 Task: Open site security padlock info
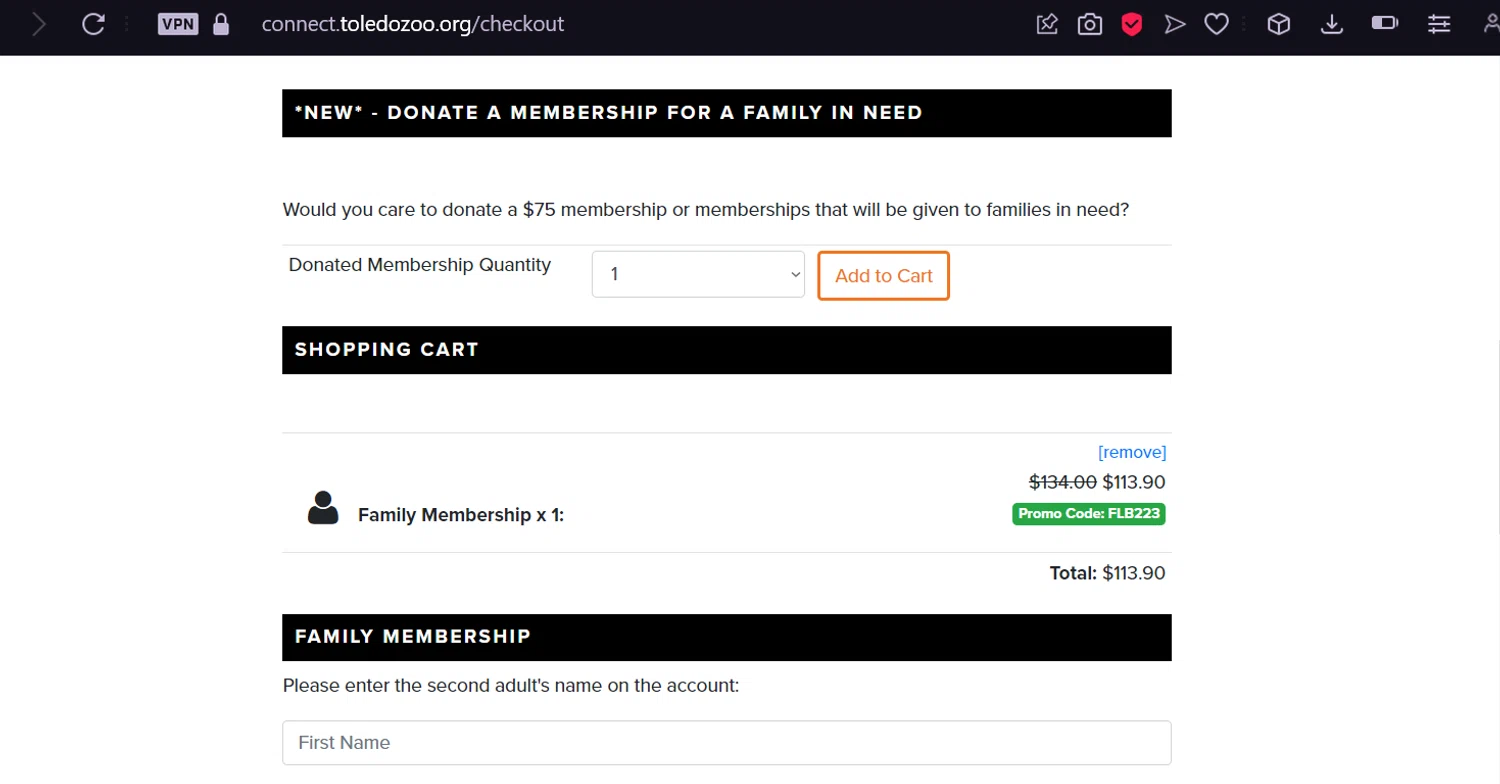221,24
